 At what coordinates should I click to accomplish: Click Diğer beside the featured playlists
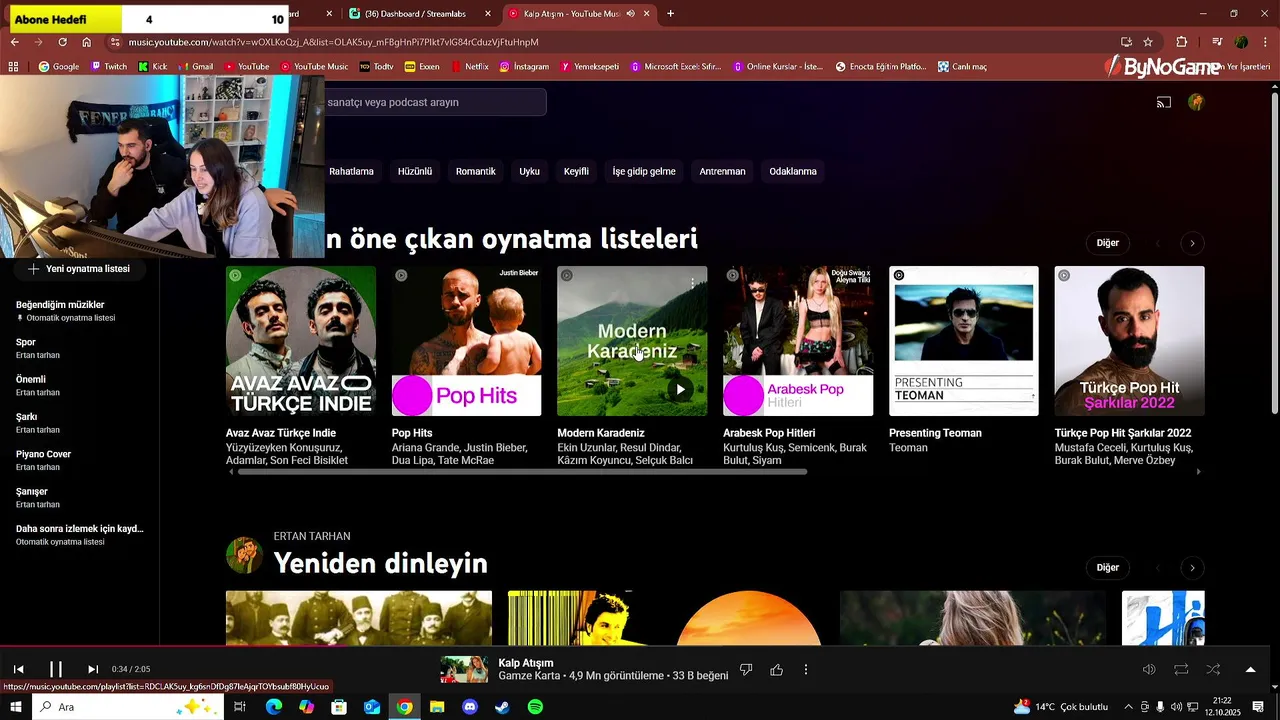point(1108,243)
